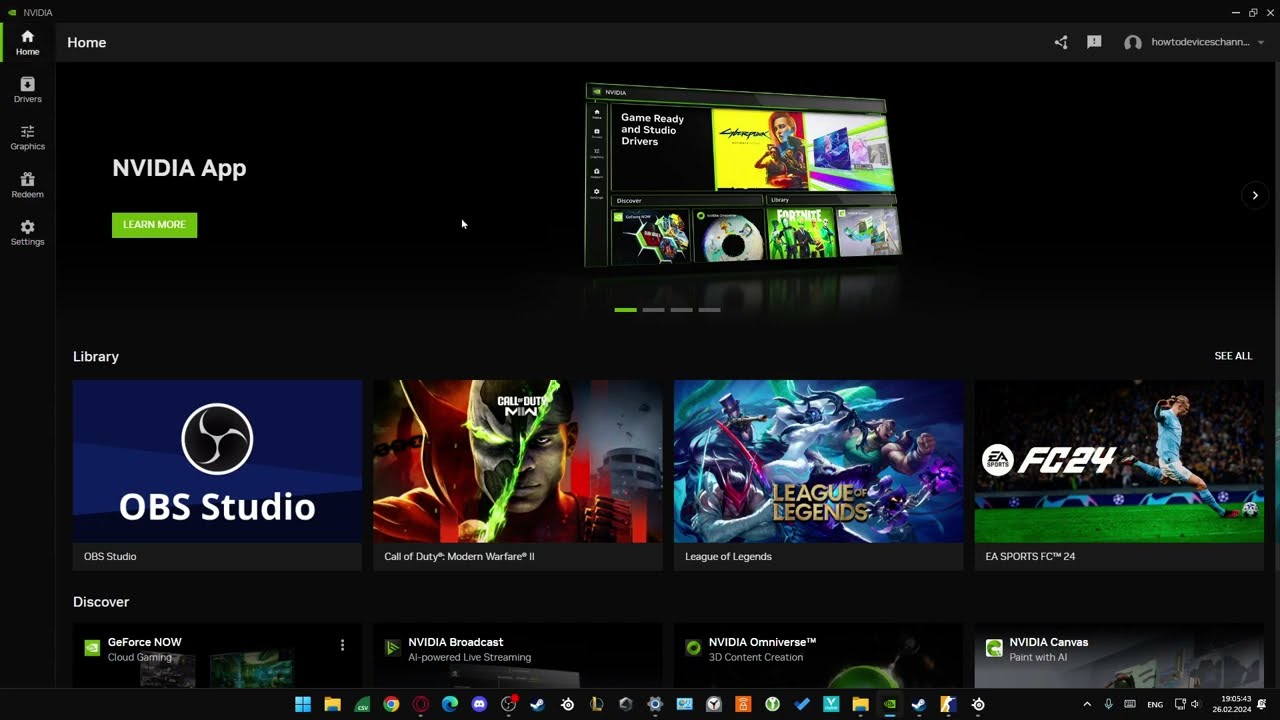Viewport: 1280px width, 720px height.
Task: Open the League of Legends artwork
Action: [818, 461]
